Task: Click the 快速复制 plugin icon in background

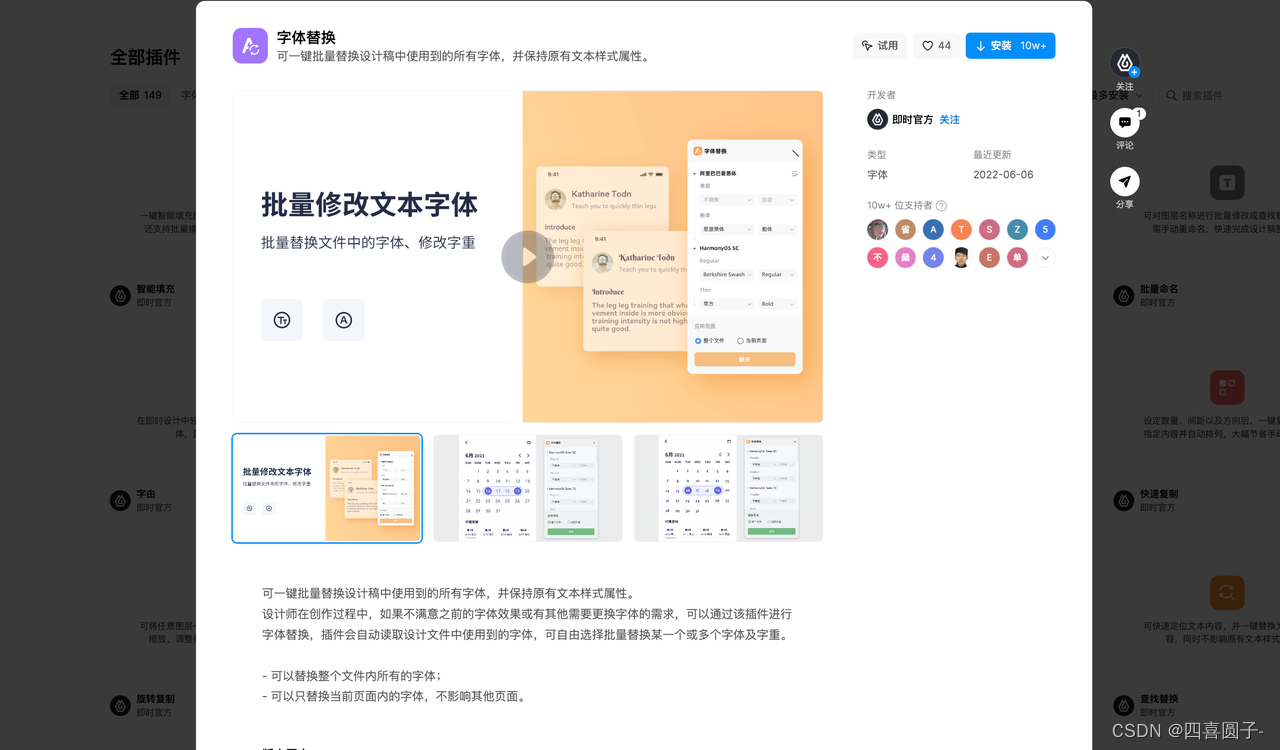Action: click(x=1124, y=500)
